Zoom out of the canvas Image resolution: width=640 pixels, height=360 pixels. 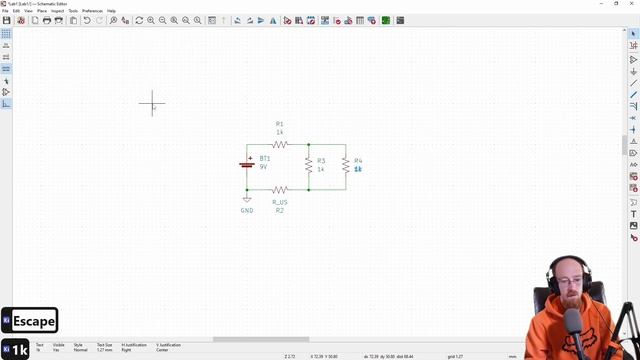click(x=162, y=20)
